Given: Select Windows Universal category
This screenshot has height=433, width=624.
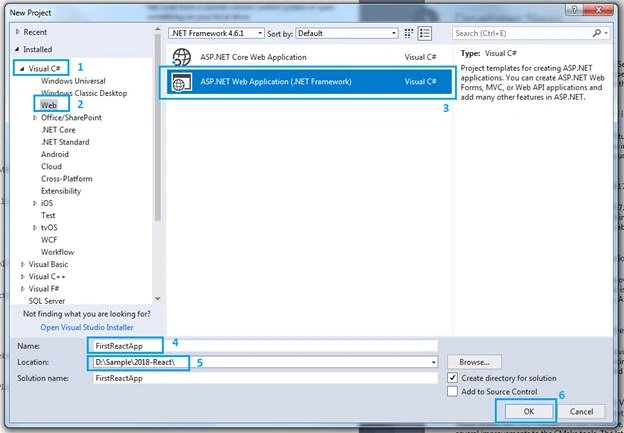Looking at the screenshot, I should pos(73,81).
